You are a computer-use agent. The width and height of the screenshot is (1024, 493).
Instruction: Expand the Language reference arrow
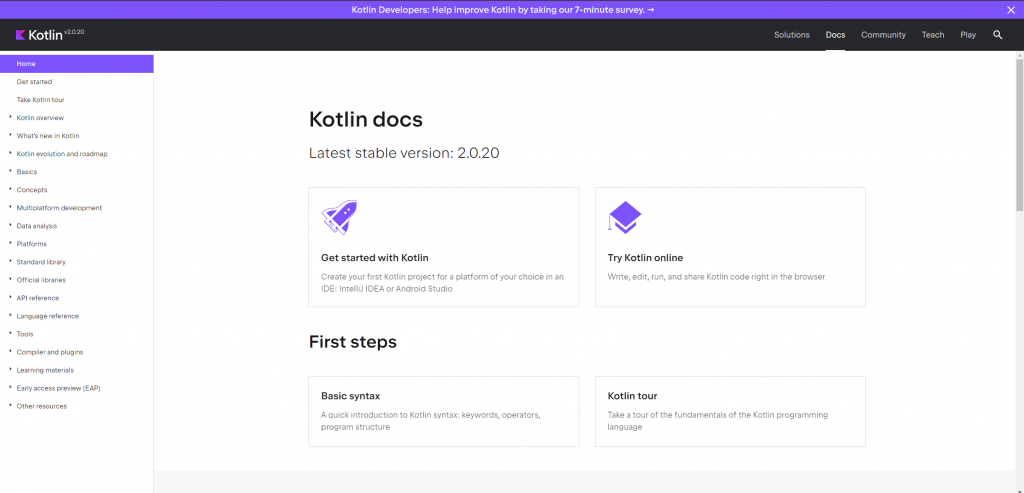pyautogui.click(x=10, y=315)
